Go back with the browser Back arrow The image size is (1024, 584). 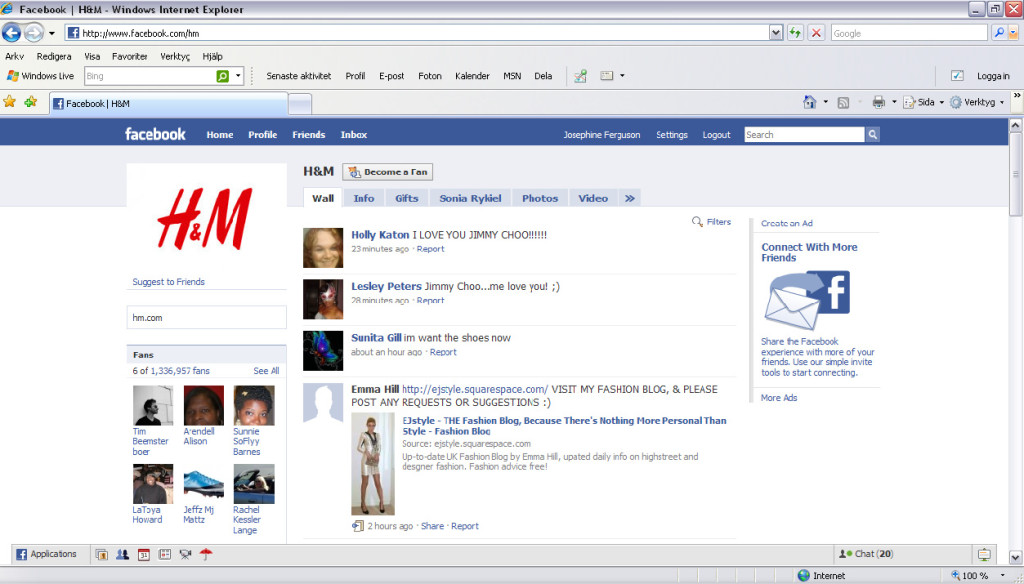(x=12, y=32)
